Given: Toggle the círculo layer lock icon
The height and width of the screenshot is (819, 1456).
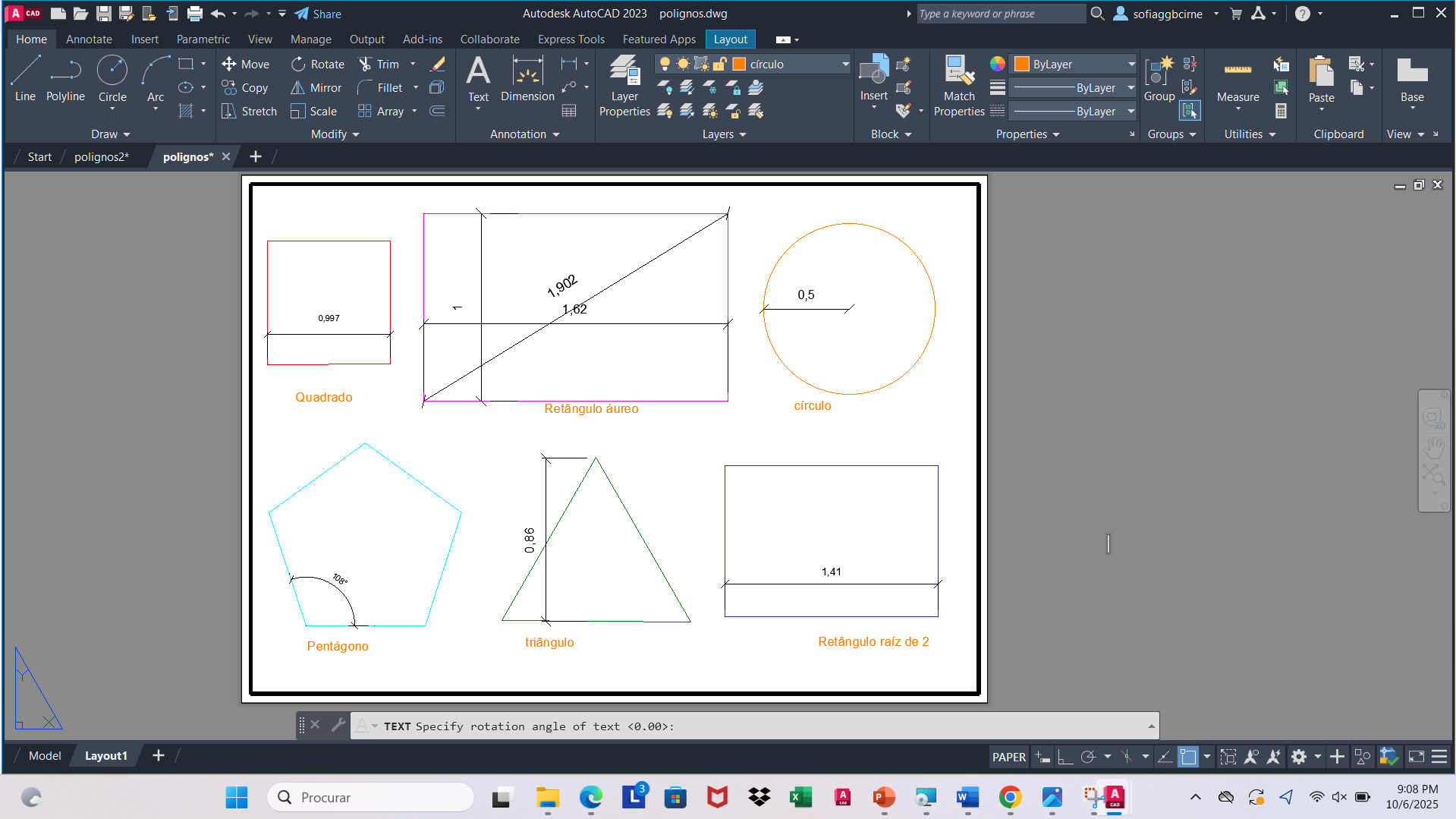Looking at the screenshot, I should [720, 64].
